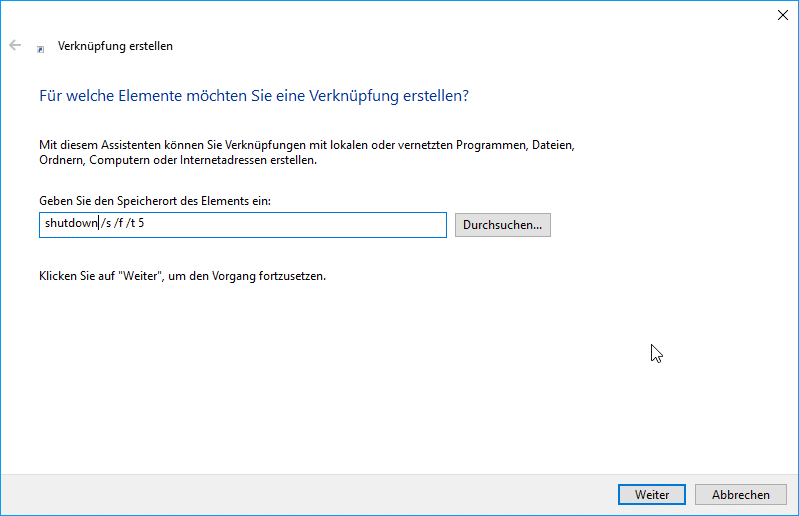Click the back arrow in the wizard header

click(x=15, y=45)
